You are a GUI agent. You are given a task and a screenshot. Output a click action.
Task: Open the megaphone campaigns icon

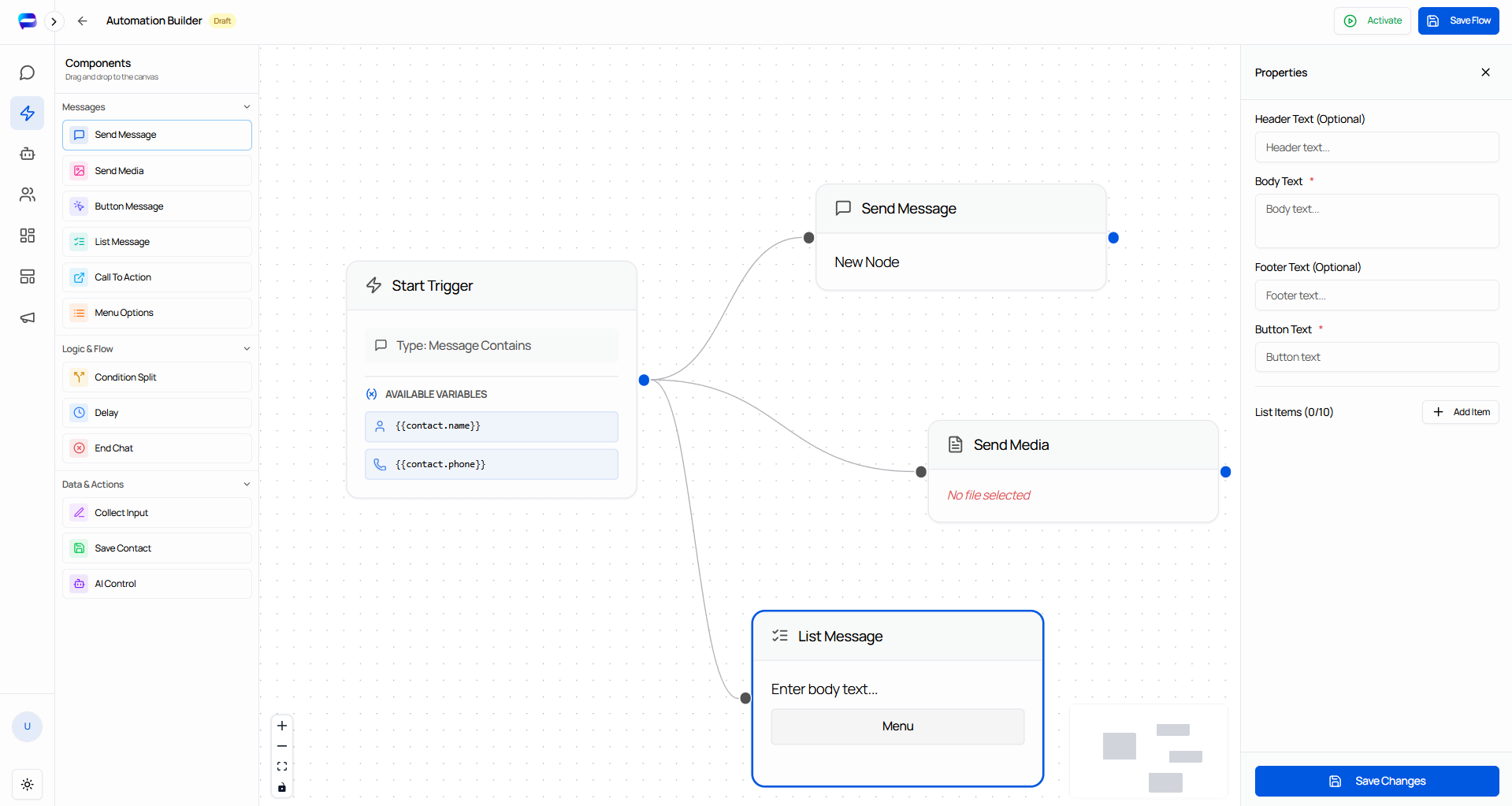pyautogui.click(x=27, y=318)
